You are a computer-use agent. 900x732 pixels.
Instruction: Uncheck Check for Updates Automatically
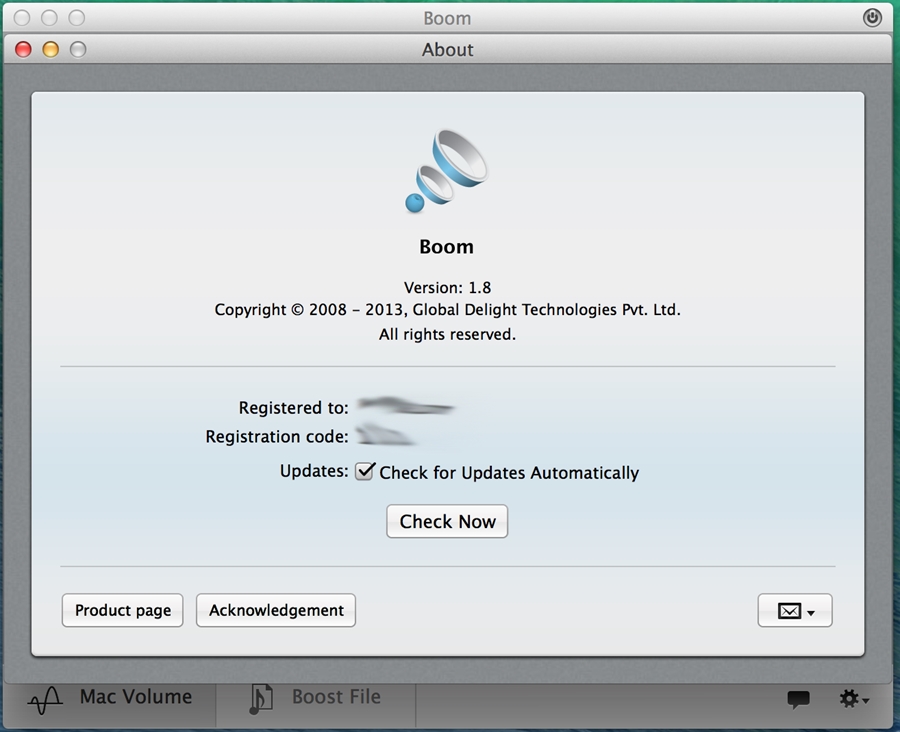click(364, 472)
